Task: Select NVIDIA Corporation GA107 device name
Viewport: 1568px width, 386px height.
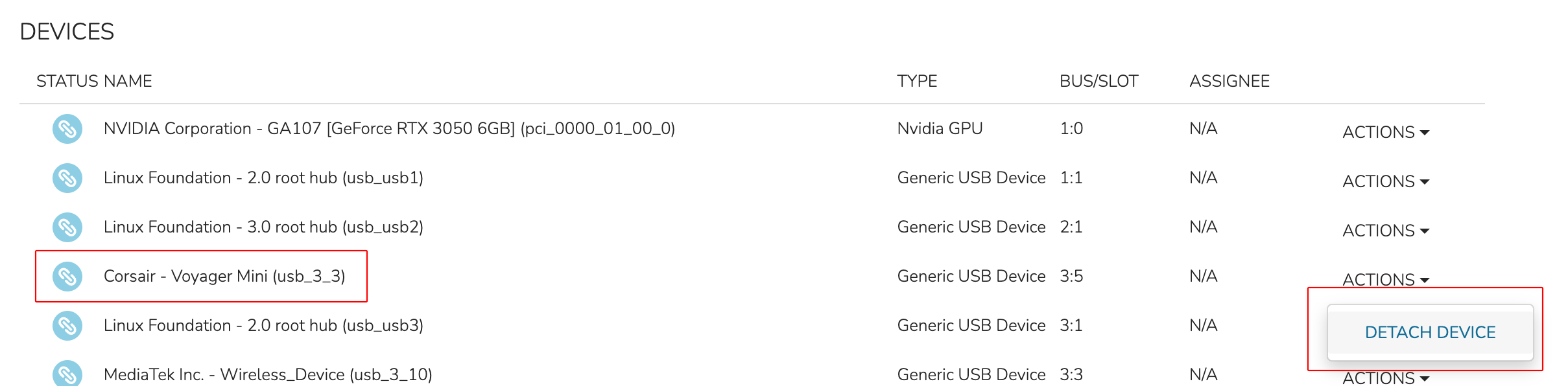Action: tap(389, 129)
